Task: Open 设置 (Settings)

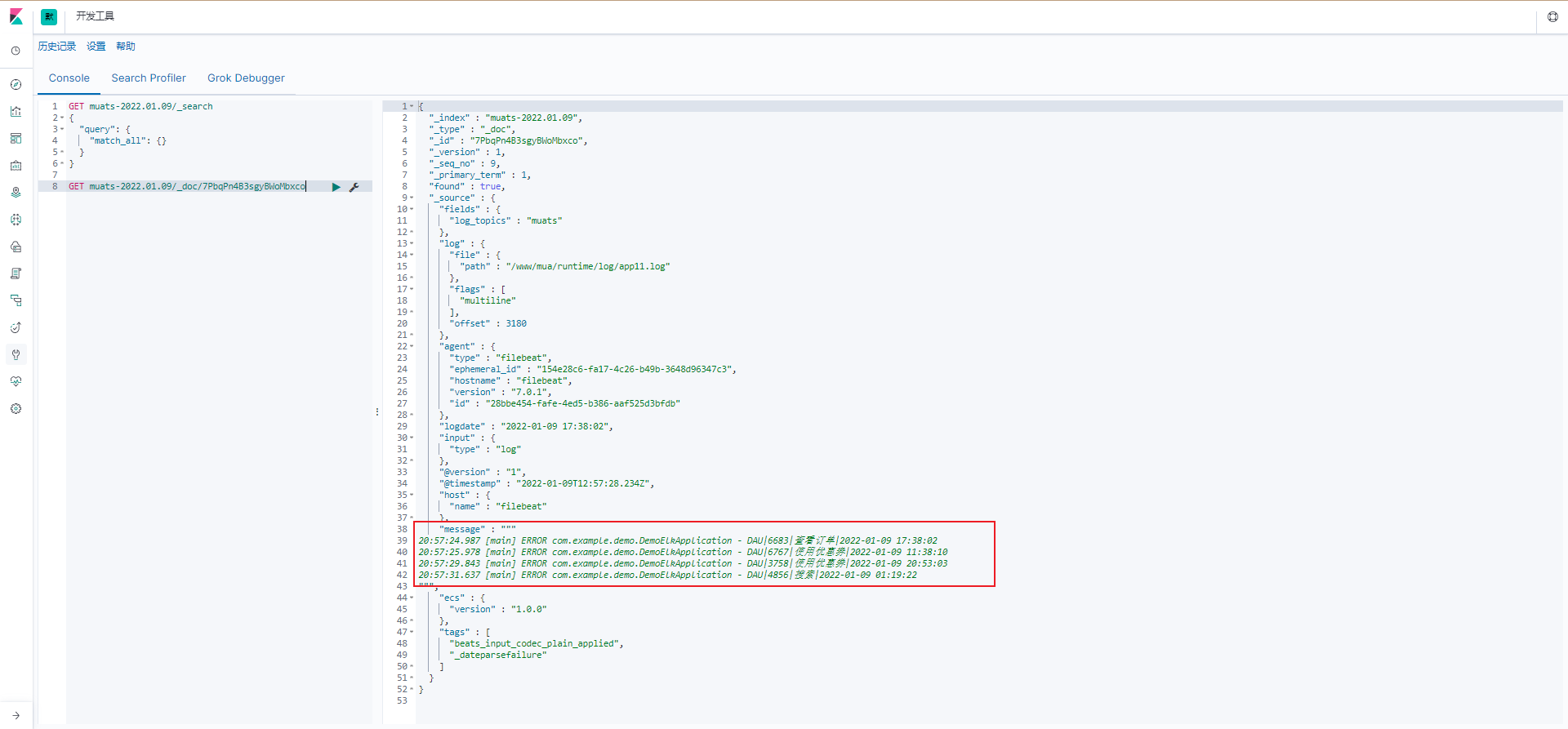Action: click(96, 47)
